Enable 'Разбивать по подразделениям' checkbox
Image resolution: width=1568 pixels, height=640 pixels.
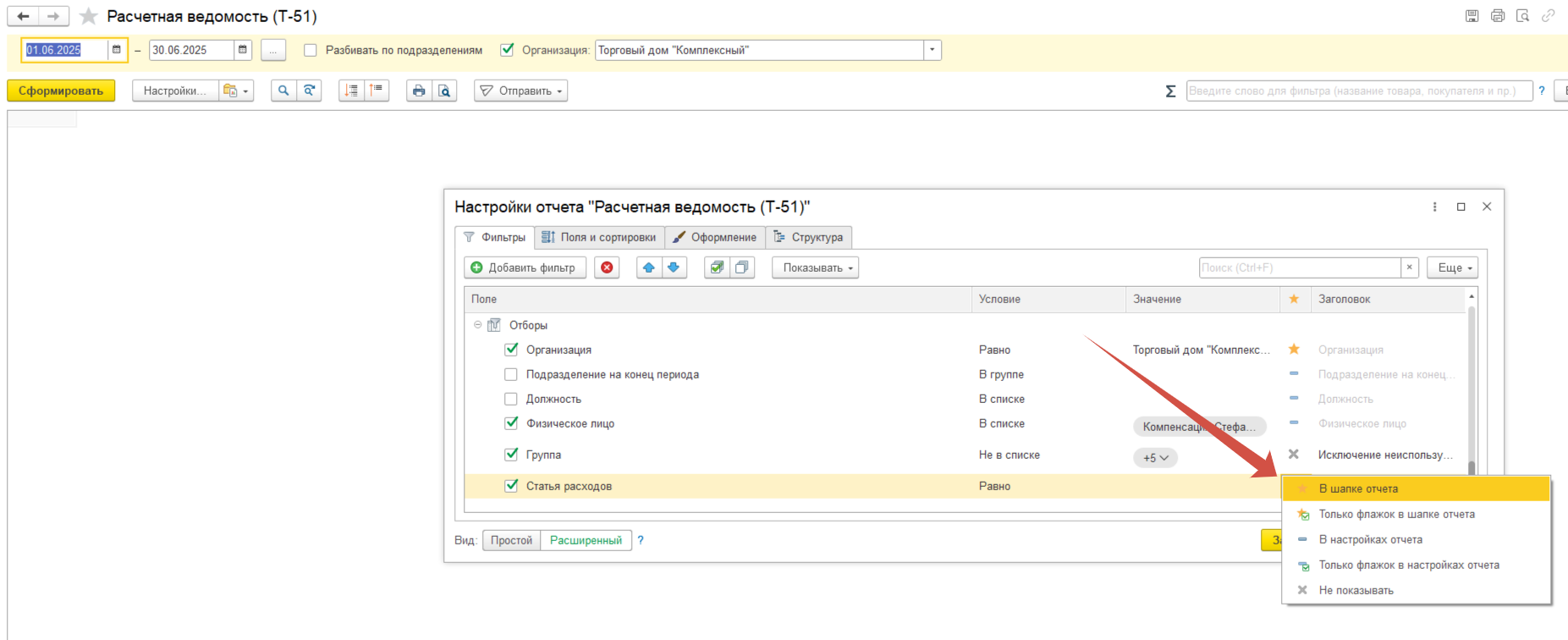pyautogui.click(x=311, y=50)
